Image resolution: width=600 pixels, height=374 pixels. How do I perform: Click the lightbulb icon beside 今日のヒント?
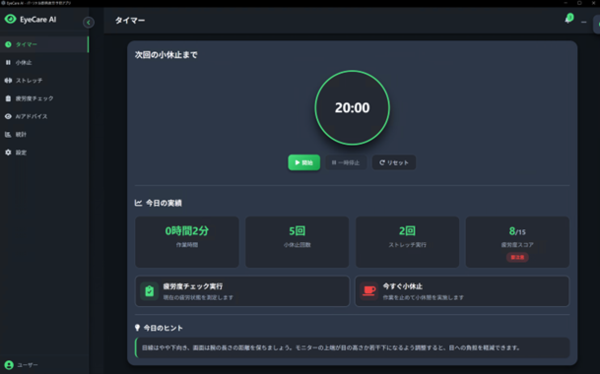[137, 328]
